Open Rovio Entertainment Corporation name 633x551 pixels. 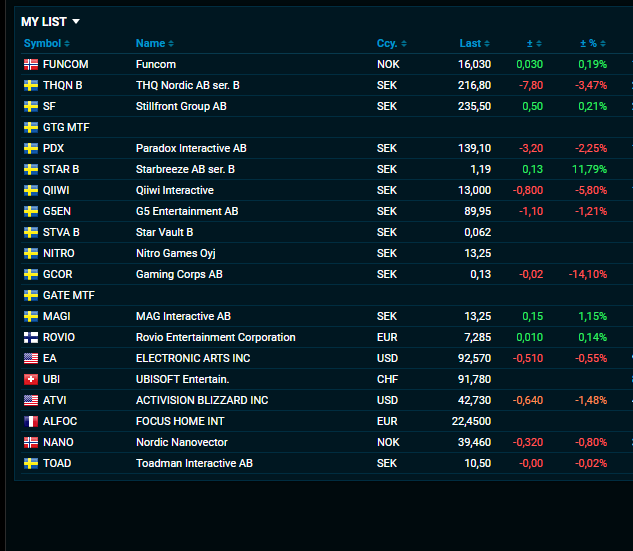(x=216, y=337)
